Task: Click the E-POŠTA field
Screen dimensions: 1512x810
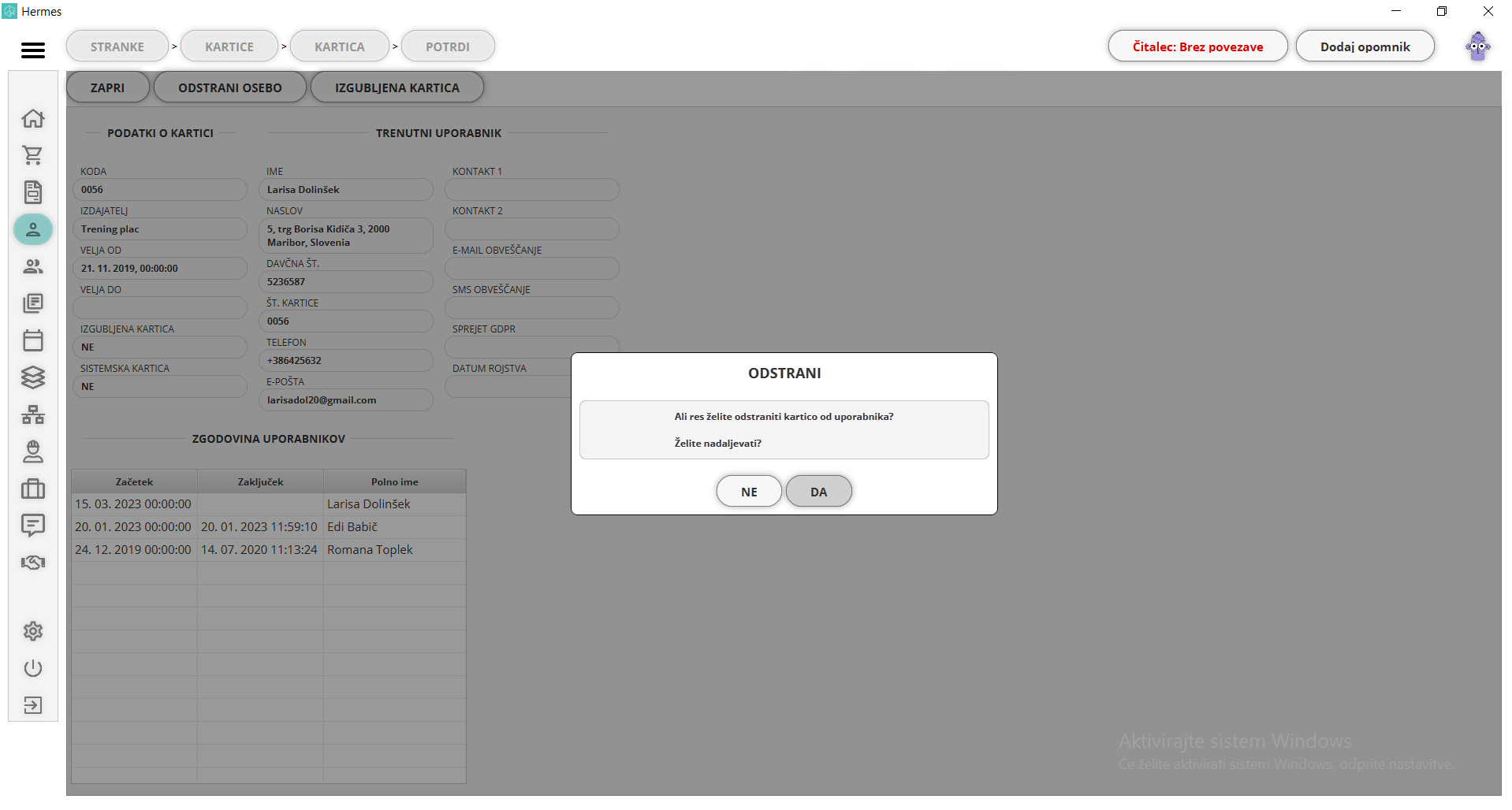Action: tap(346, 400)
